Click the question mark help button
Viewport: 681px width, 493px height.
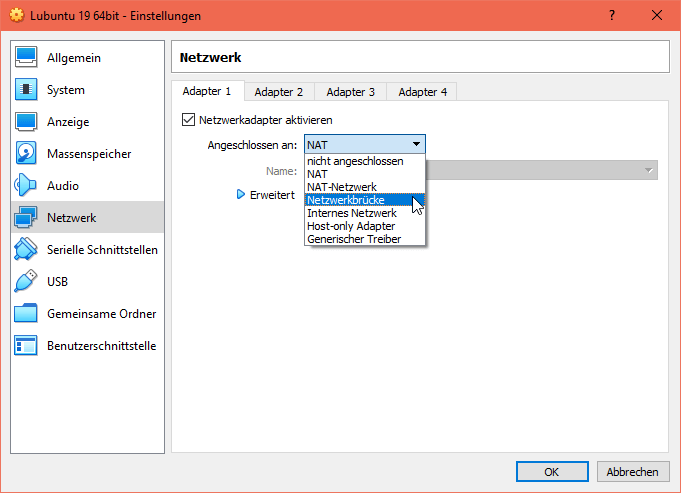(x=612, y=16)
